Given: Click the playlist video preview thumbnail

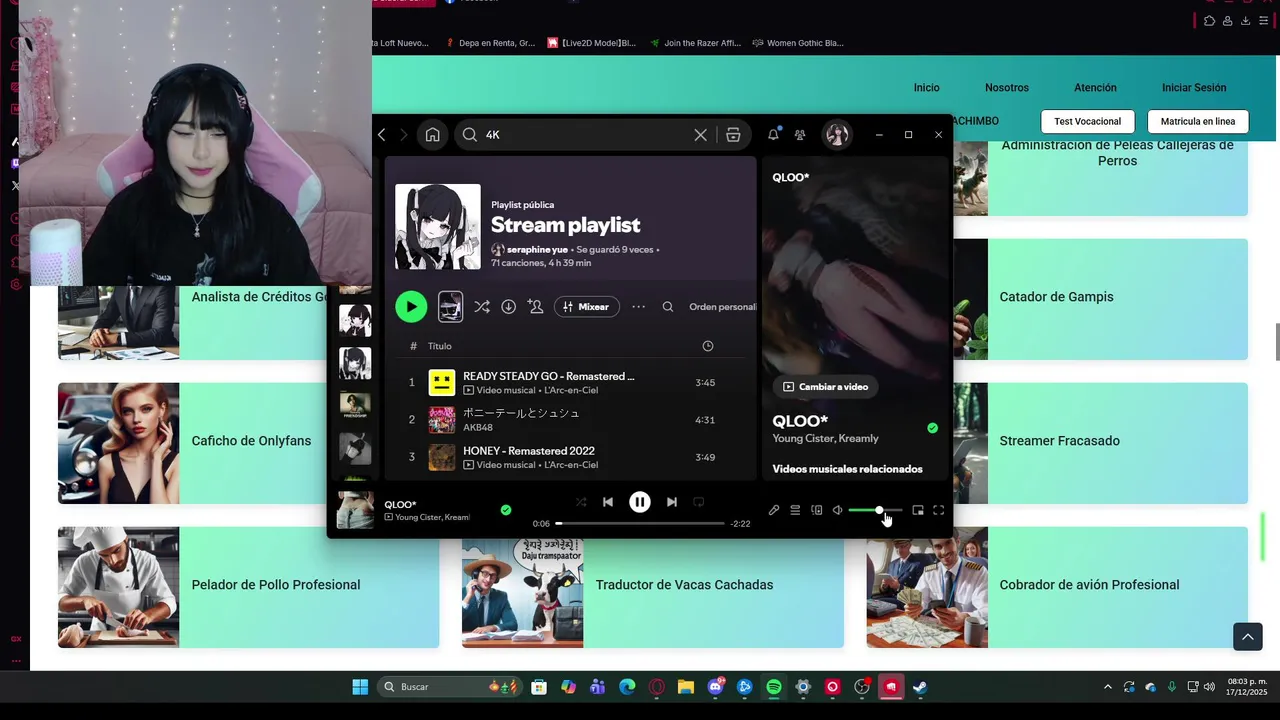Looking at the screenshot, I should [x=451, y=307].
